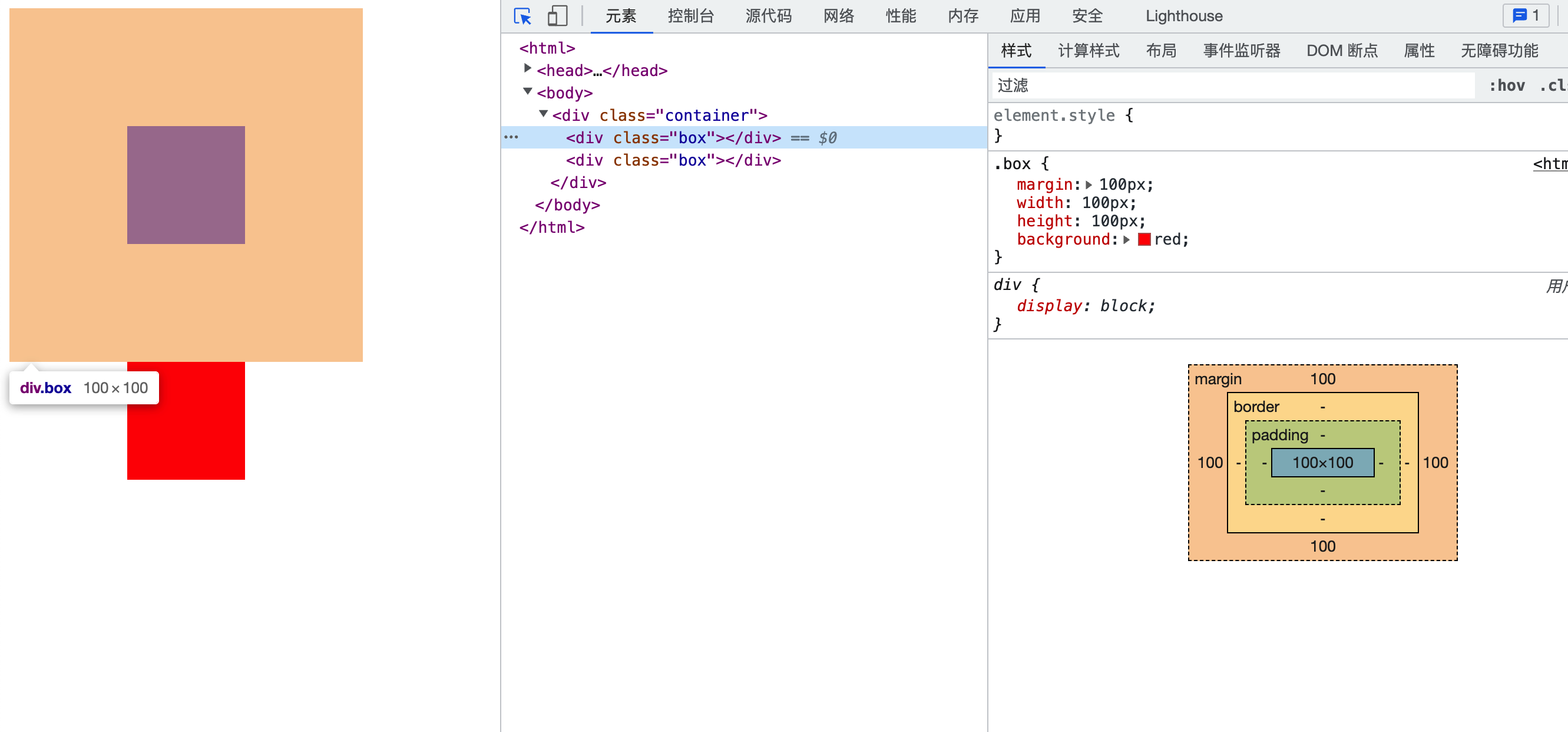
Task: Select the 样式 sidebar tab
Action: point(1016,51)
